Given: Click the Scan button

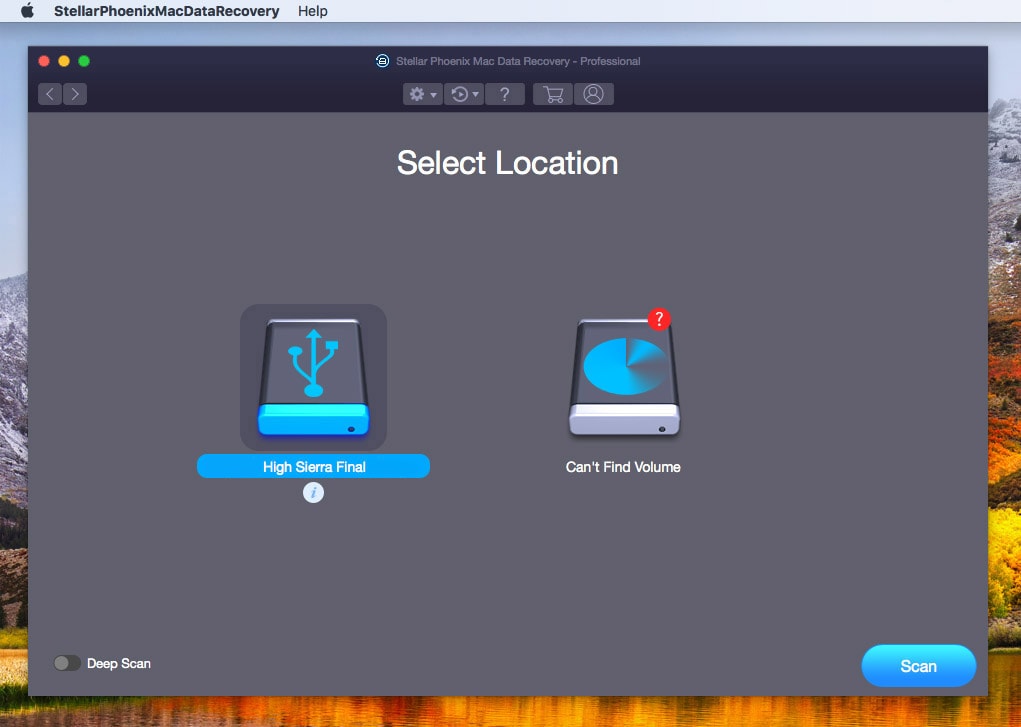Looking at the screenshot, I should (x=917, y=665).
